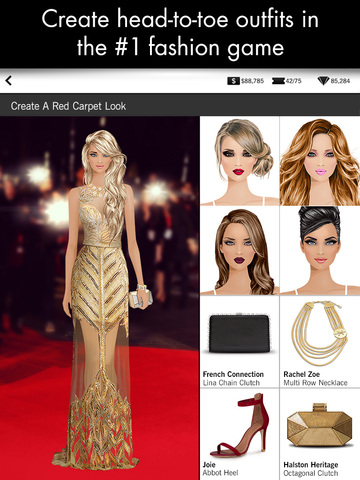360x480 pixels.
Task: Tap the 'Abbot Heel' label
Action: pyautogui.click(x=220, y=473)
